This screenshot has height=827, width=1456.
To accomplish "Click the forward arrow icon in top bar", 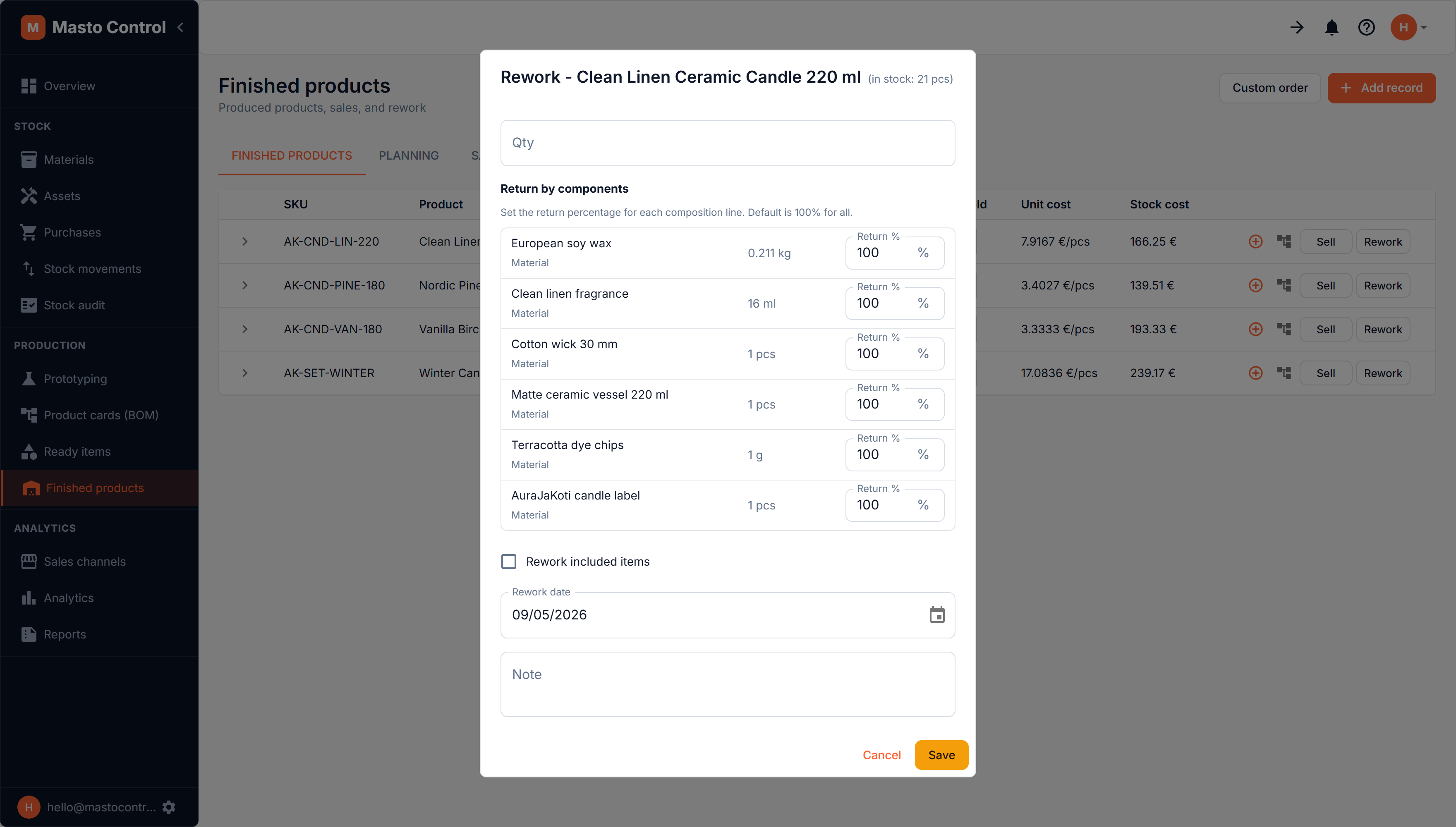I will (x=1297, y=27).
